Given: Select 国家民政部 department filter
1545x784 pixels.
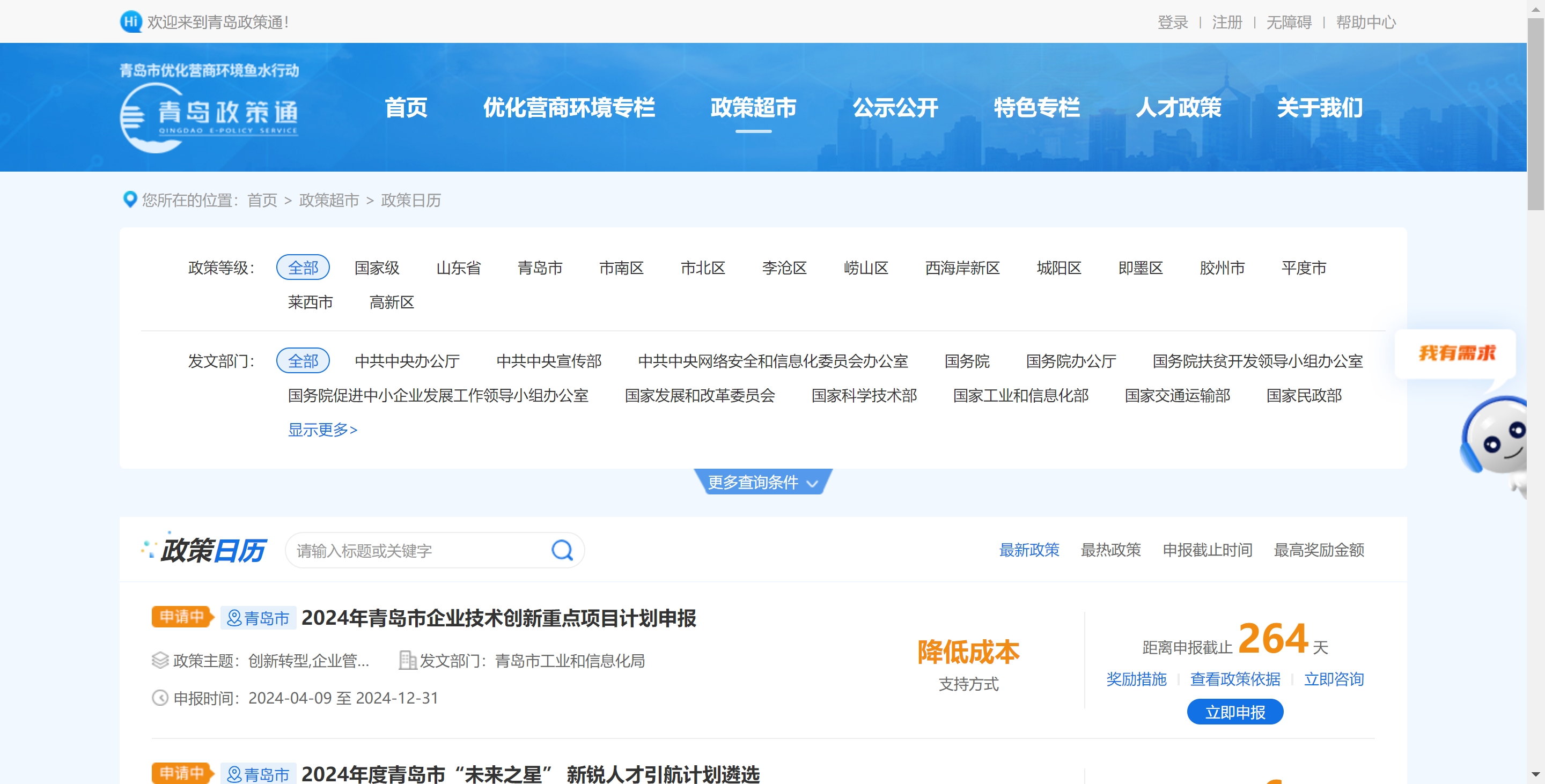Looking at the screenshot, I should [x=1303, y=395].
